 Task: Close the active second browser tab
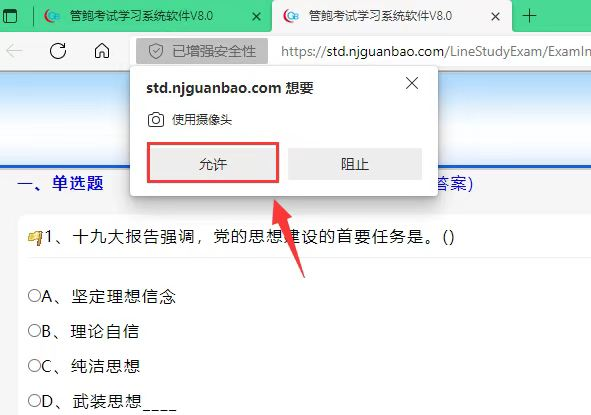[x=496, y=16]
